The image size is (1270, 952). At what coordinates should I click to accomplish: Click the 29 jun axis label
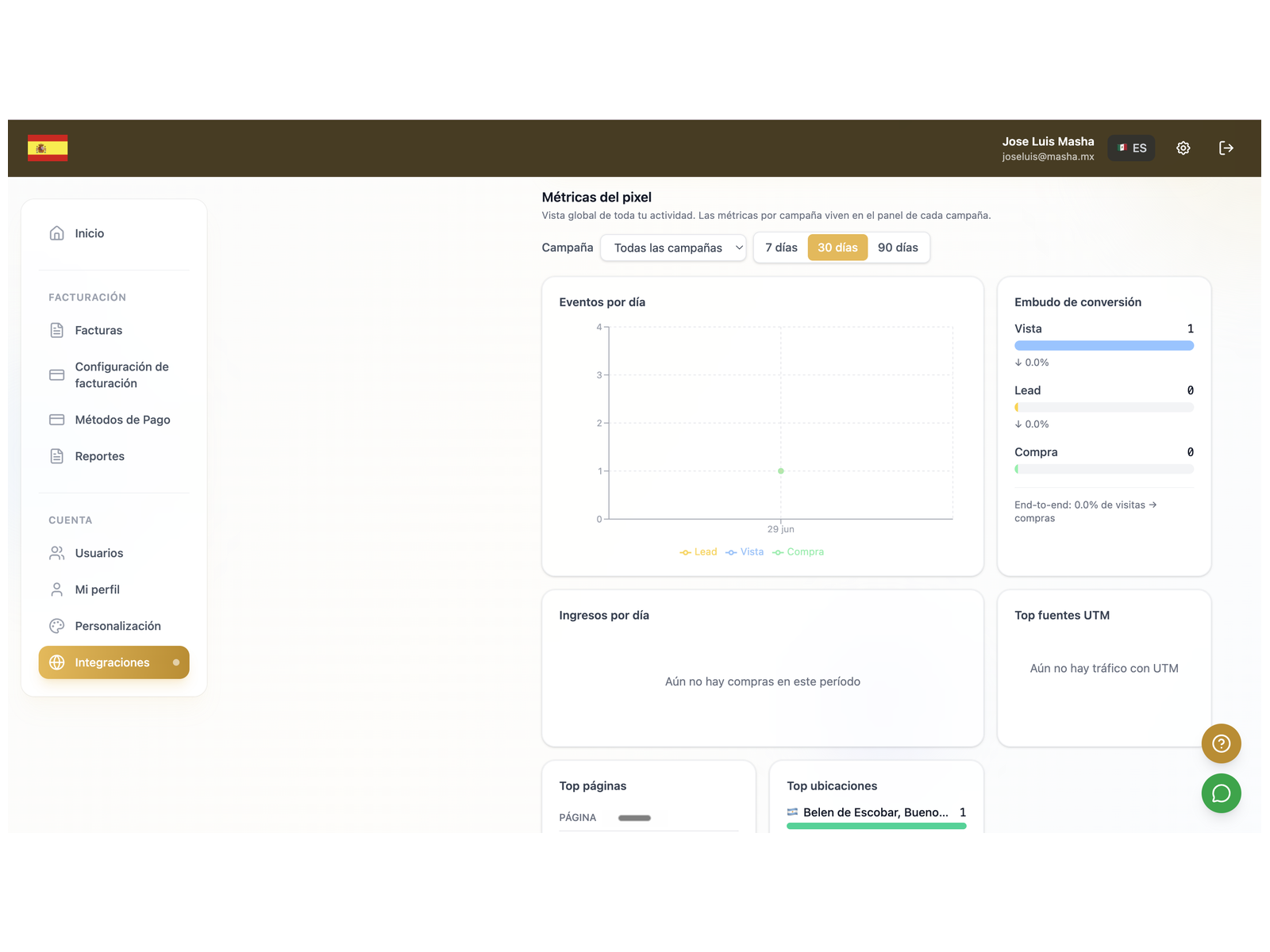tap(780, 529)
